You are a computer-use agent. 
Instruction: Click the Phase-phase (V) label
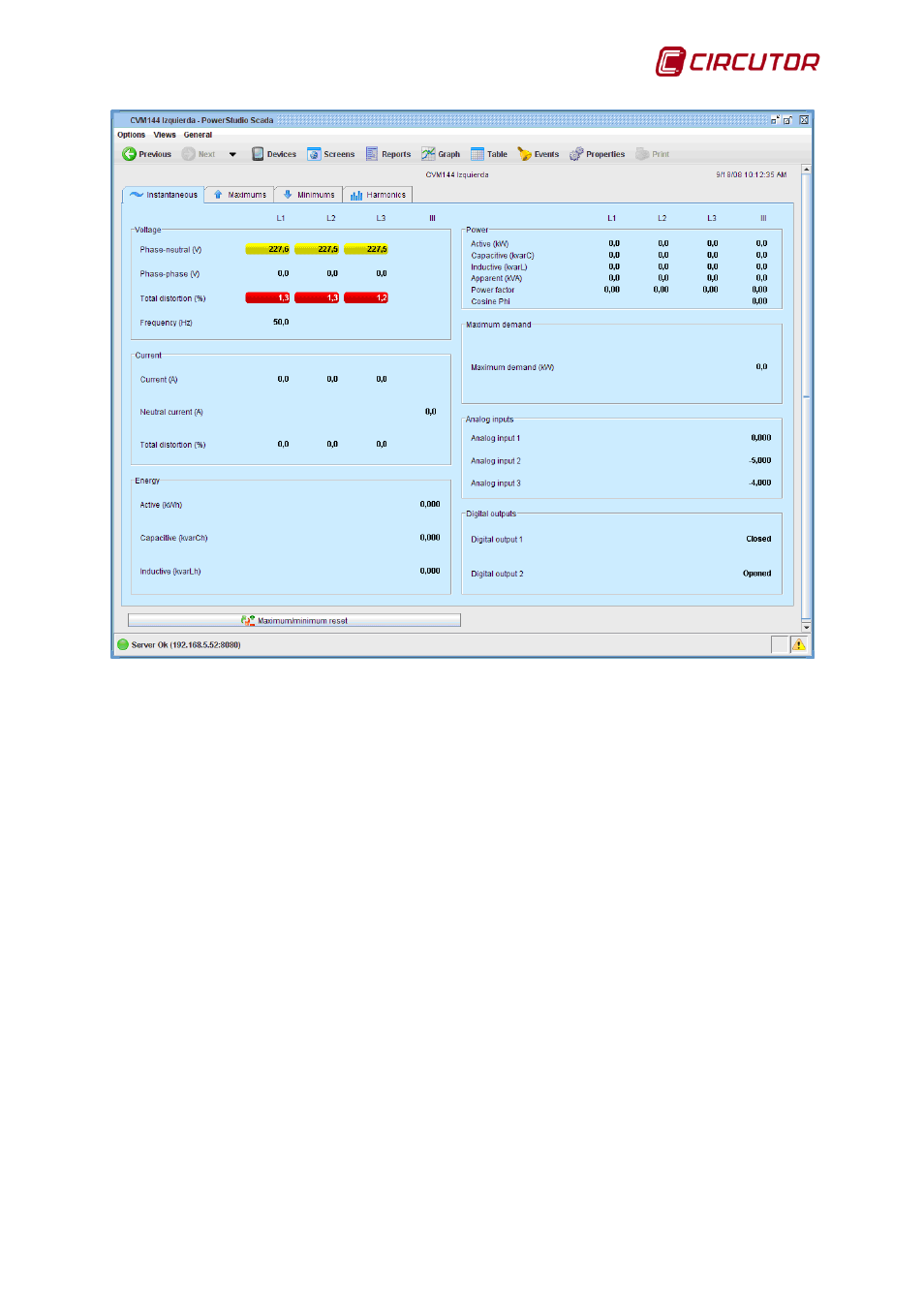pyautogui.click(x=169, y=274)
